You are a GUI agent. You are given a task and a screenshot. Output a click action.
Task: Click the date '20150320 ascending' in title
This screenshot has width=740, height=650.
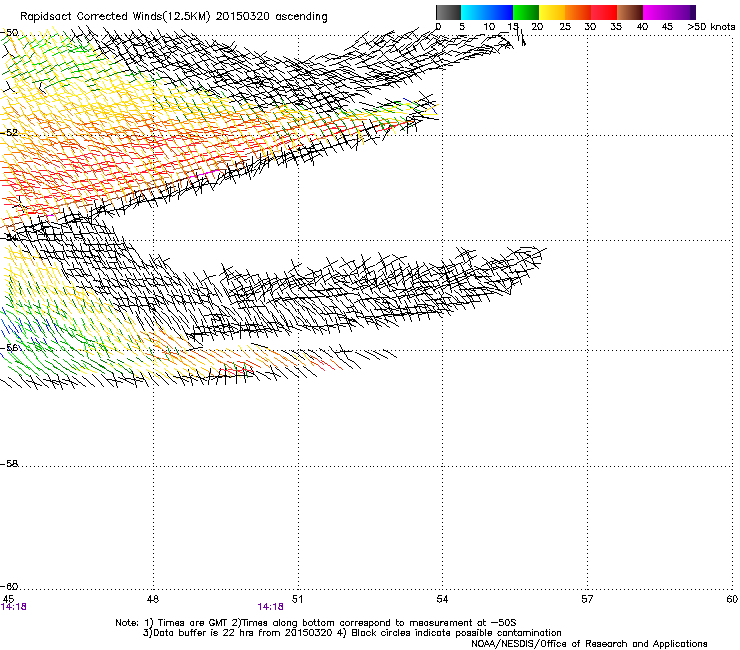tap(271, 17)
